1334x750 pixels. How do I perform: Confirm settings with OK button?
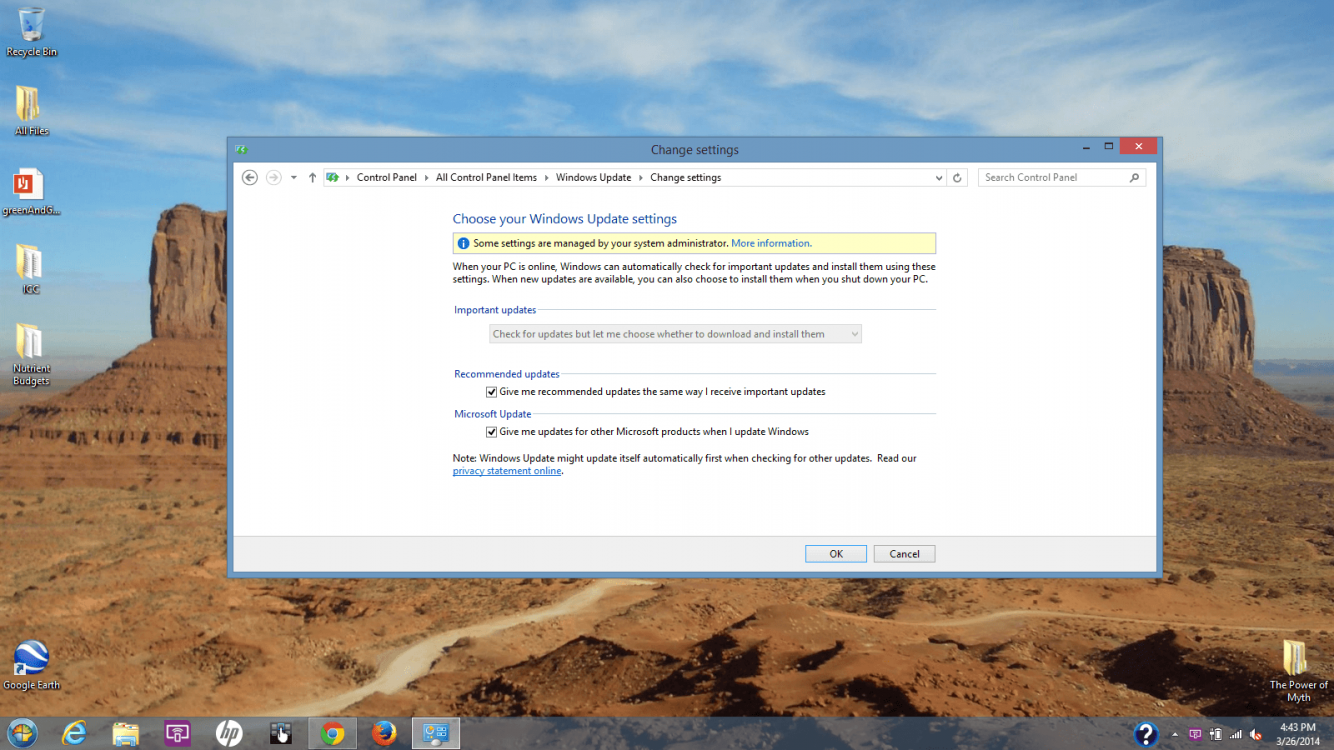[836, 554]
